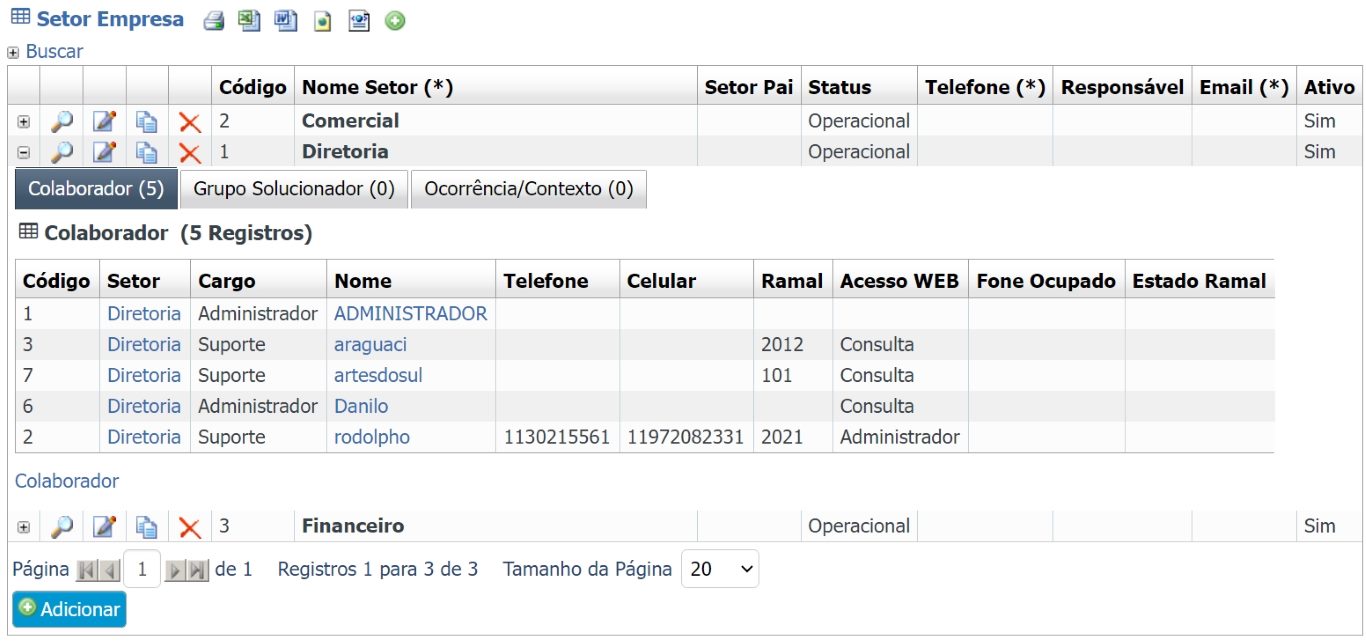Open the rodolpho collaborator link
Image resolution: width=1366 pixels, height=641 pixels.
pos(372,437)
